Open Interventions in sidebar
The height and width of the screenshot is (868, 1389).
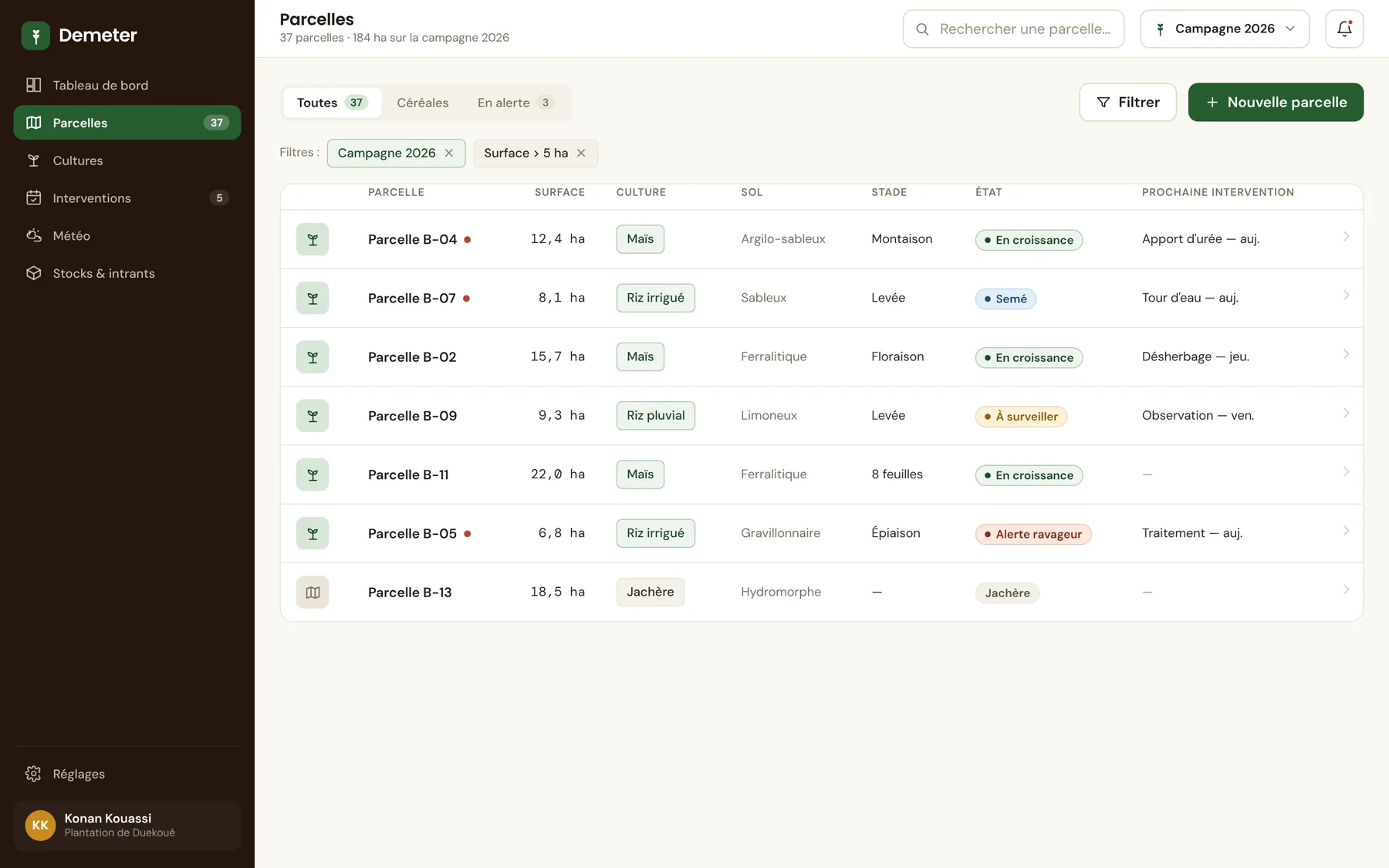(x=127, y=198)
